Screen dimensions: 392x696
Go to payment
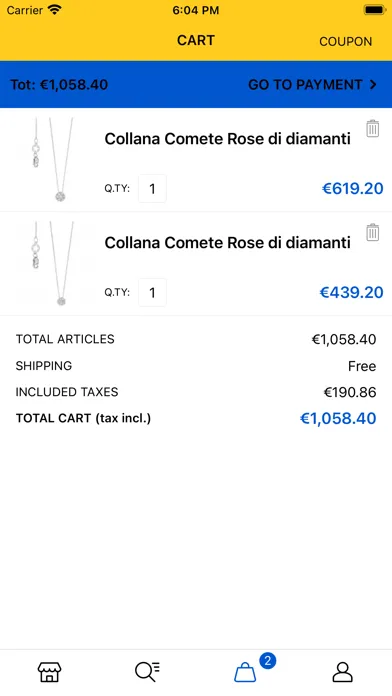click(x=313, y=84)
